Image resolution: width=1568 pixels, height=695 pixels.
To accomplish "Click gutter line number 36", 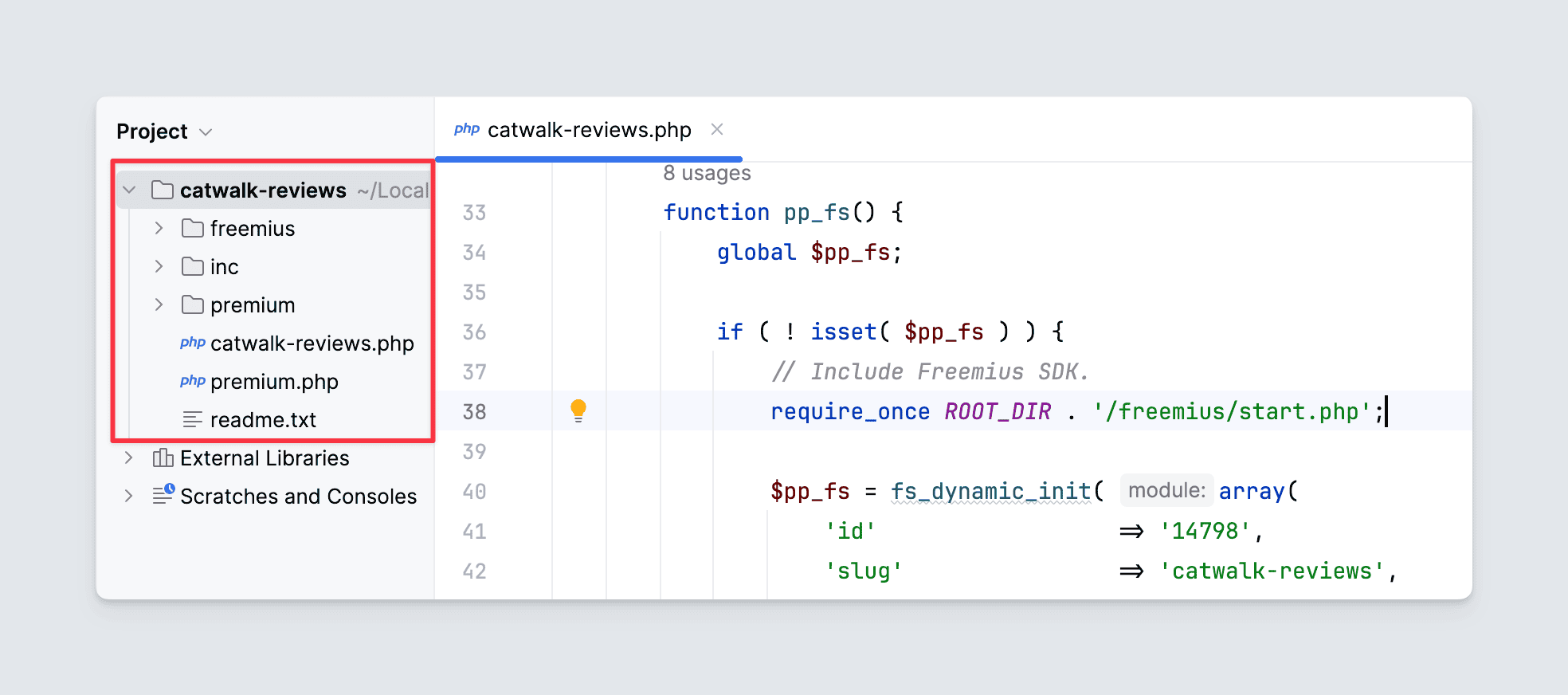I will 474,332.
